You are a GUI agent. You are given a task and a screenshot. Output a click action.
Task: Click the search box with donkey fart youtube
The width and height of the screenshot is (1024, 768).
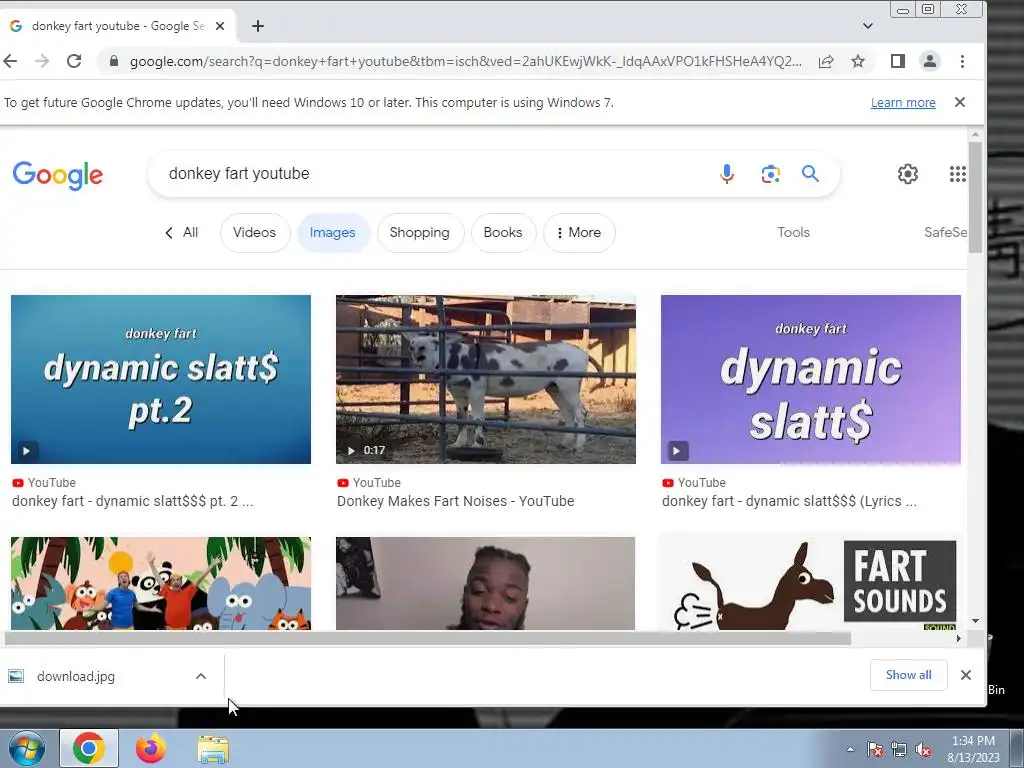click(431, 174)
